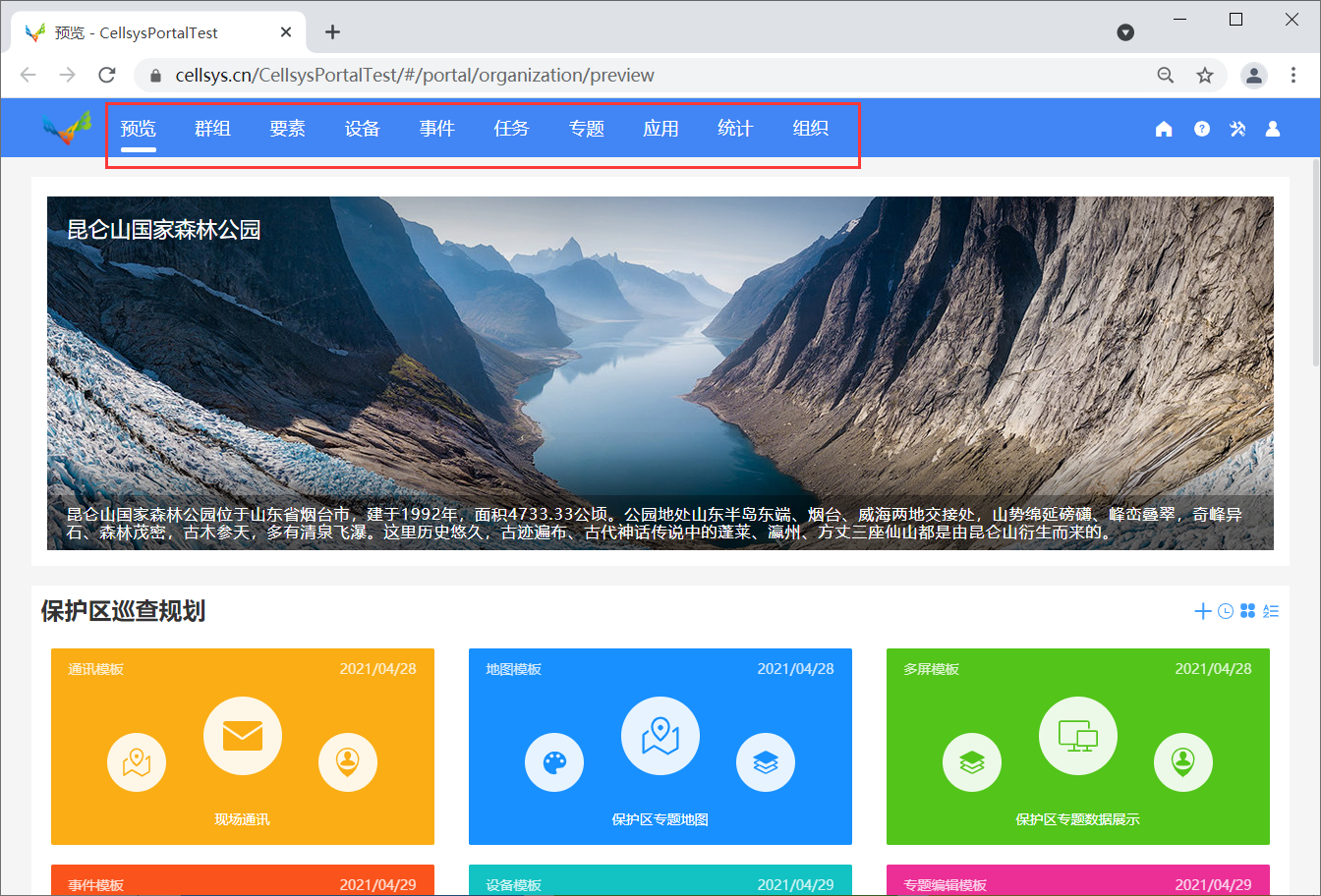1321x896 pixels.
Task: Open the 任务 navigation tab
Action: coord(512,129)
